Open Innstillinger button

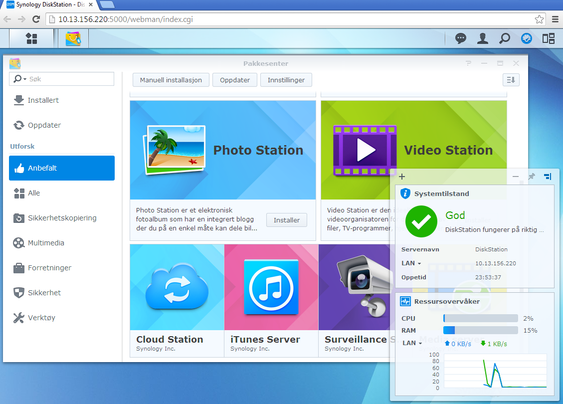point(286,80)
